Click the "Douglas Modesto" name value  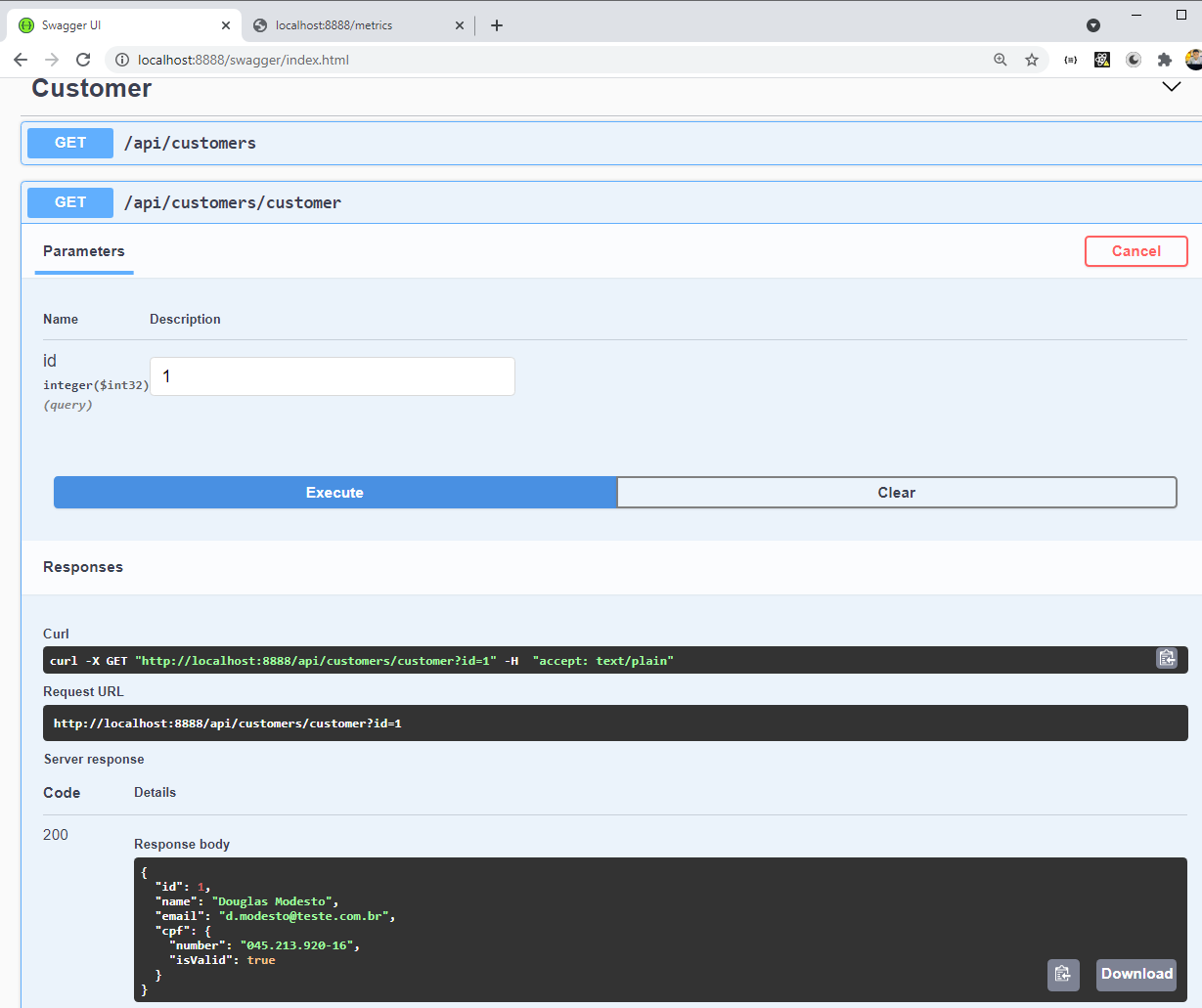coord(272,901)
